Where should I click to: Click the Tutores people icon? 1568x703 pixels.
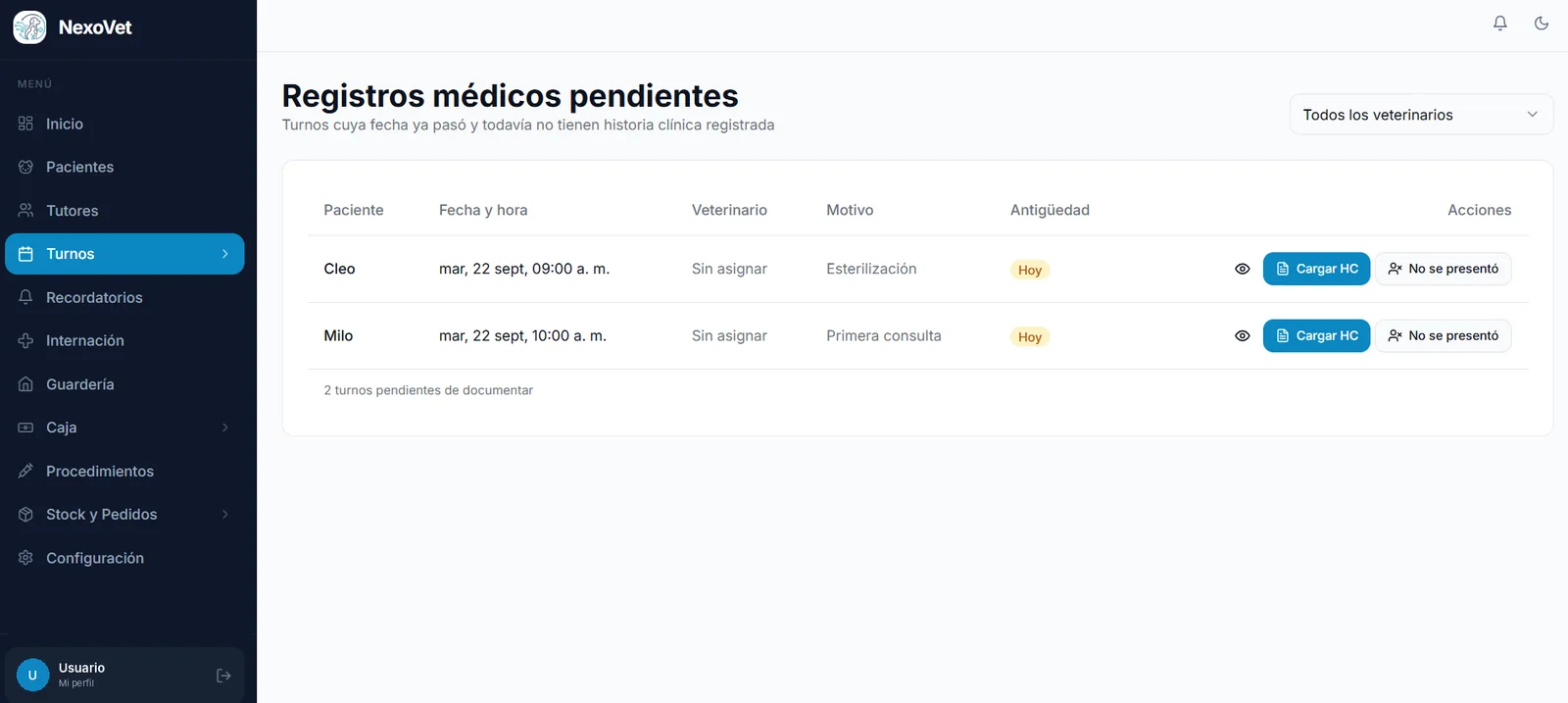click(x=25, y=211)
